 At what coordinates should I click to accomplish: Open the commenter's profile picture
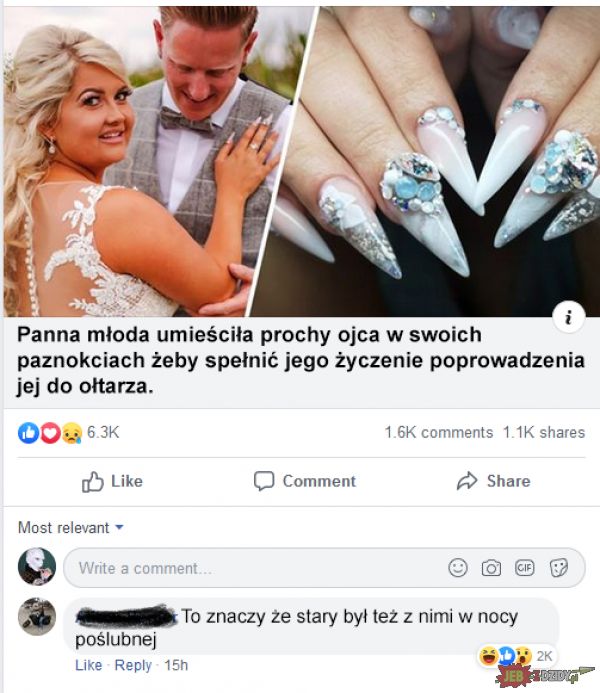coord(37,617)
